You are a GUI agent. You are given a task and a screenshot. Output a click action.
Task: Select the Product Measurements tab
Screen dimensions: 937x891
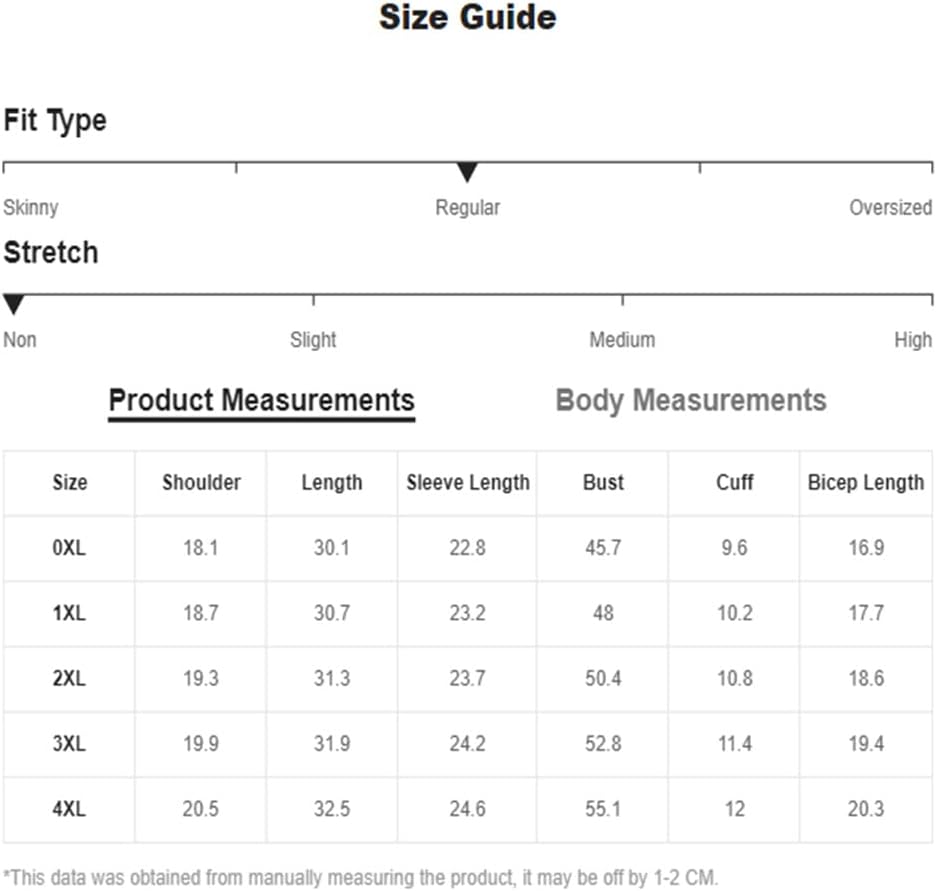pyautogui.click(x=262, y=400)
